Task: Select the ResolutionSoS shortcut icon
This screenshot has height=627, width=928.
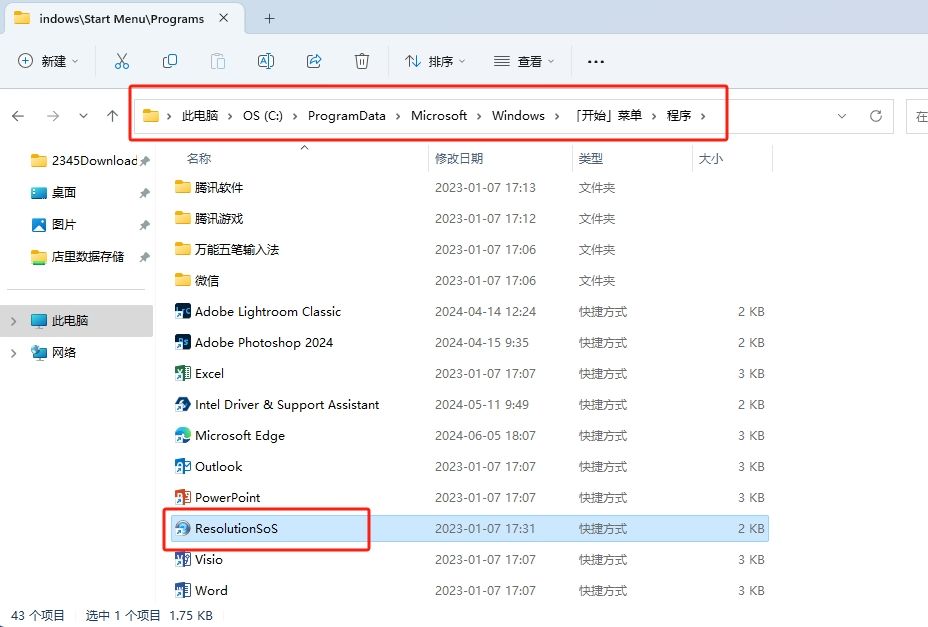Action: coord(182,528)
